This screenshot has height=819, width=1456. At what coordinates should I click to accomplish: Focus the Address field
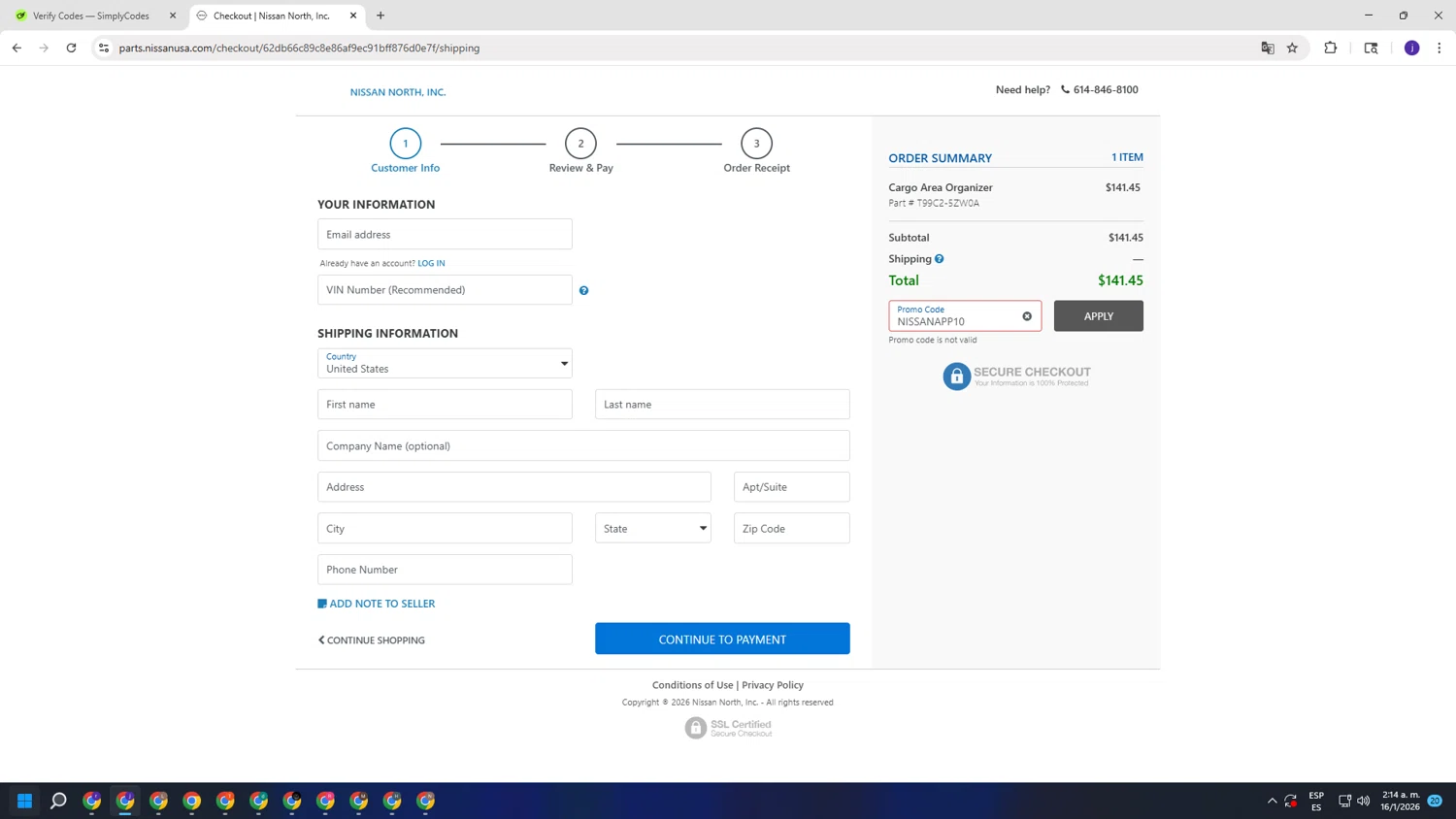point(514,487)
